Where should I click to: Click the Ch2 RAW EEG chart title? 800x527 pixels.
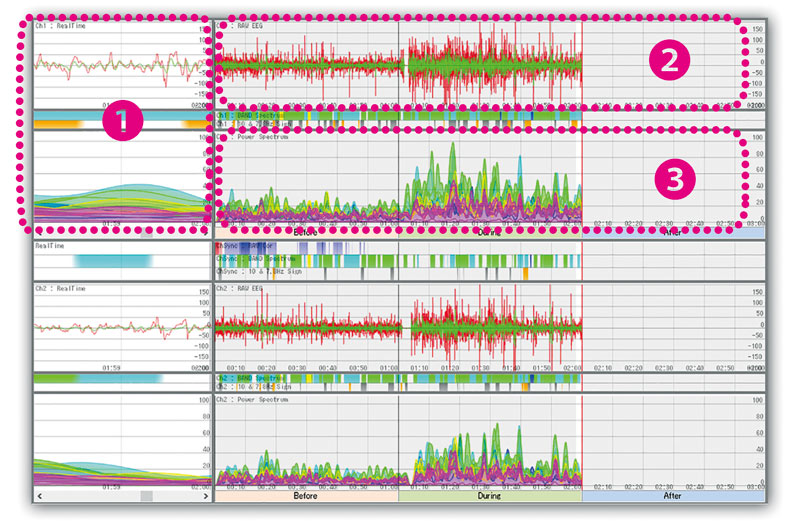(x=244, y=288)
